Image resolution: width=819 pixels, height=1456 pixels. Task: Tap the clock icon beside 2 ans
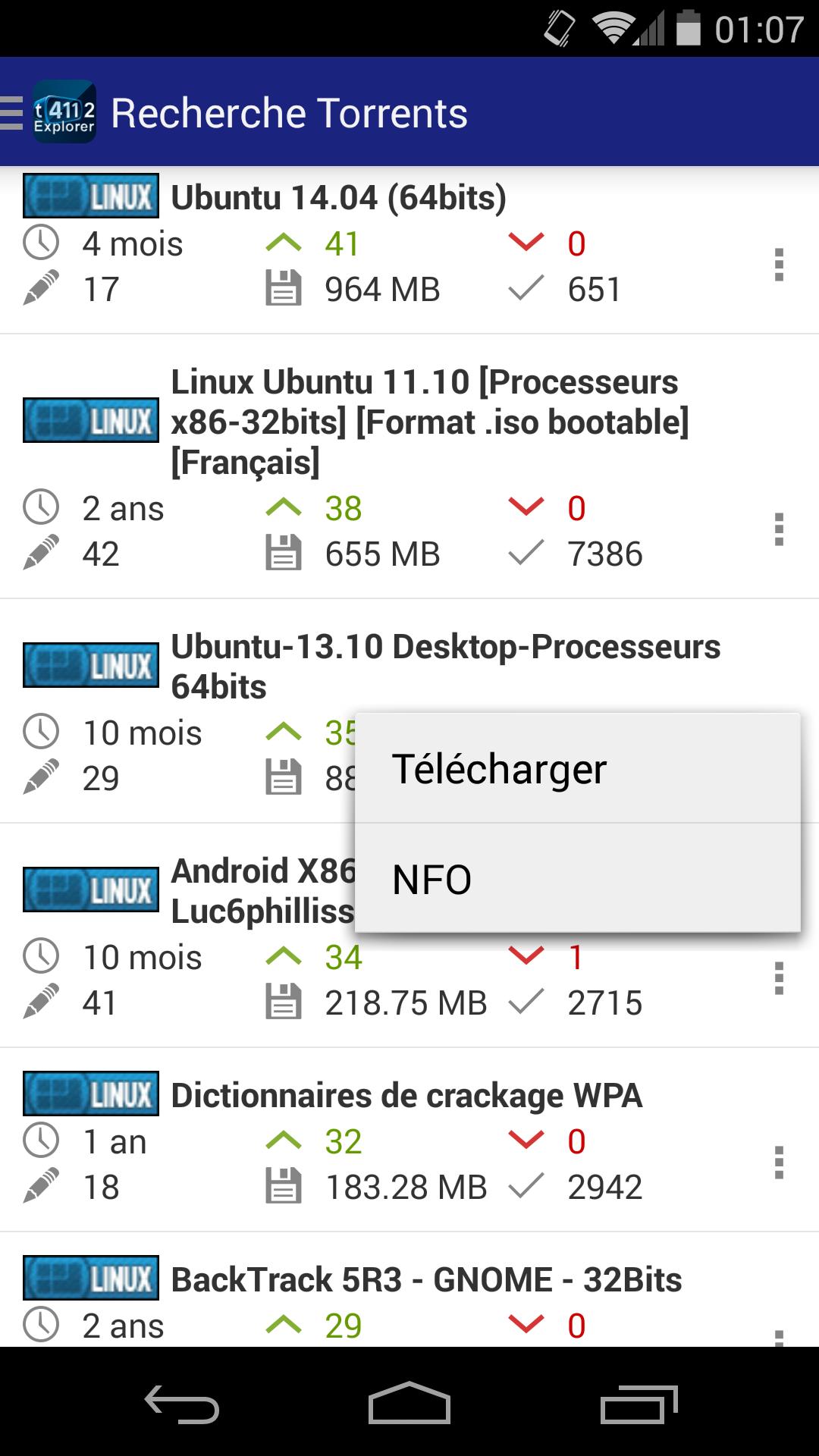pyautogui.click(x=41, y=507)
